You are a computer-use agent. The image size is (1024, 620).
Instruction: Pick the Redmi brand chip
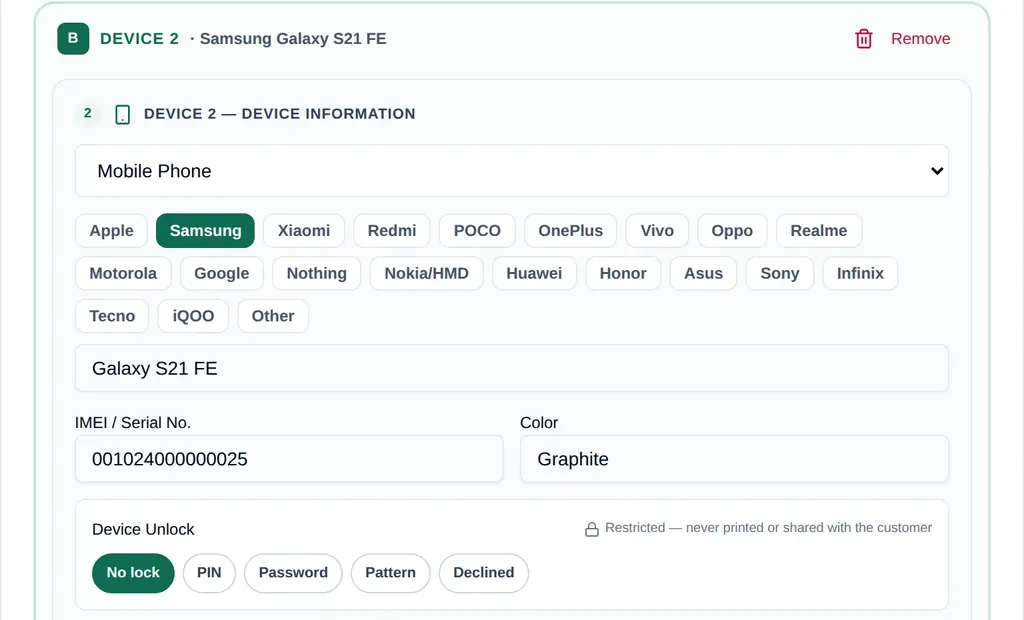(x=392, y=231)
